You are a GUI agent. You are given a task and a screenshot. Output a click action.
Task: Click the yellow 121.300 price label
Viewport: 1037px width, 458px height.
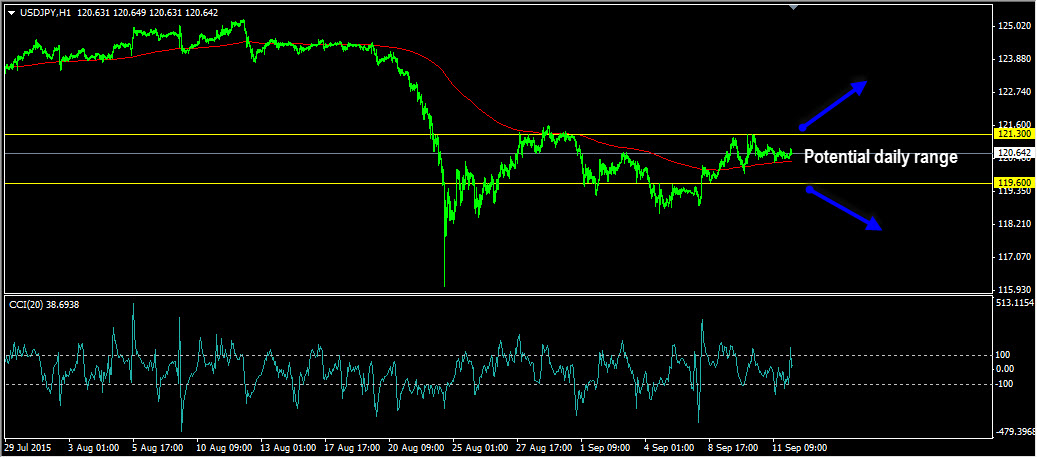1015,134
